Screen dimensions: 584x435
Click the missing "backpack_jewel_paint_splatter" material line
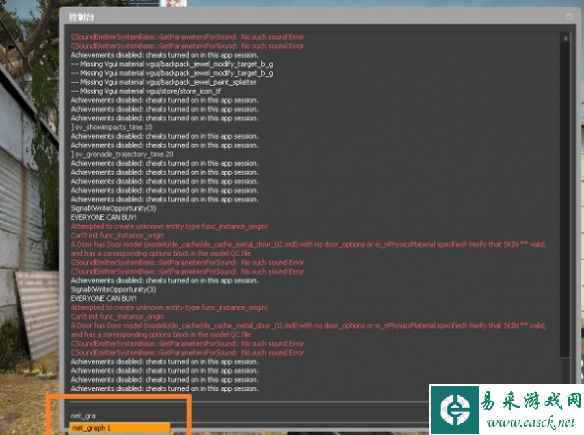164,82
